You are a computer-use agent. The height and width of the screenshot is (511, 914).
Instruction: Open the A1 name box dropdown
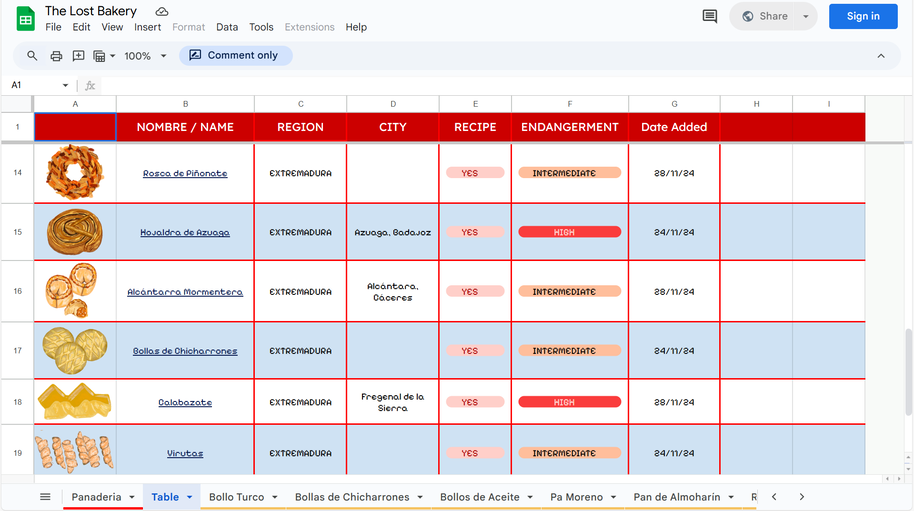pos(66,86)
